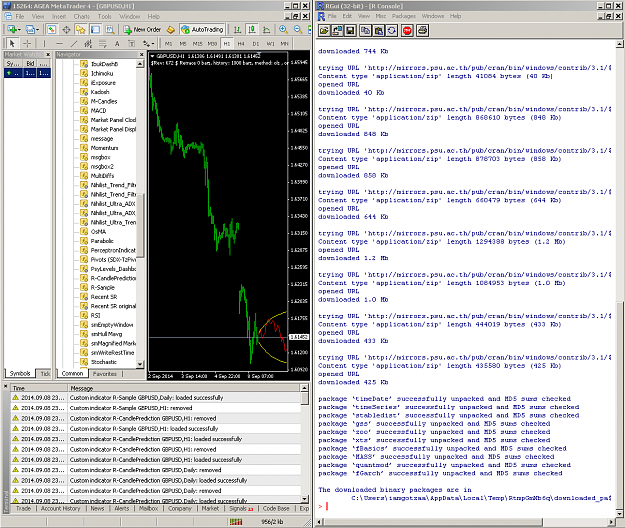Viewport: 625px width, 528px height.
Task: Click the New Order button
Action: [142, 29]
